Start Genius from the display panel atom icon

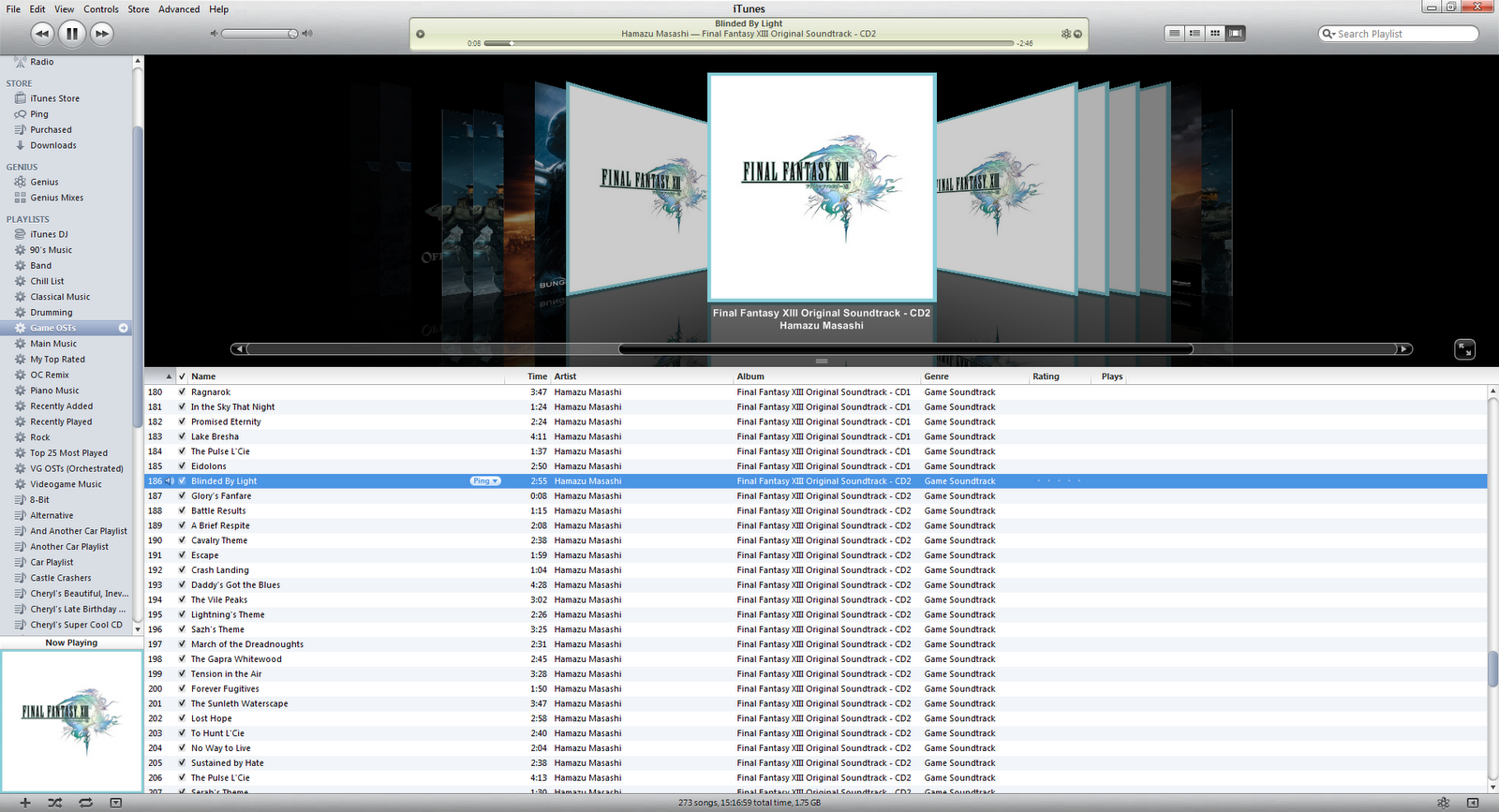click(x=1066, y=34)
